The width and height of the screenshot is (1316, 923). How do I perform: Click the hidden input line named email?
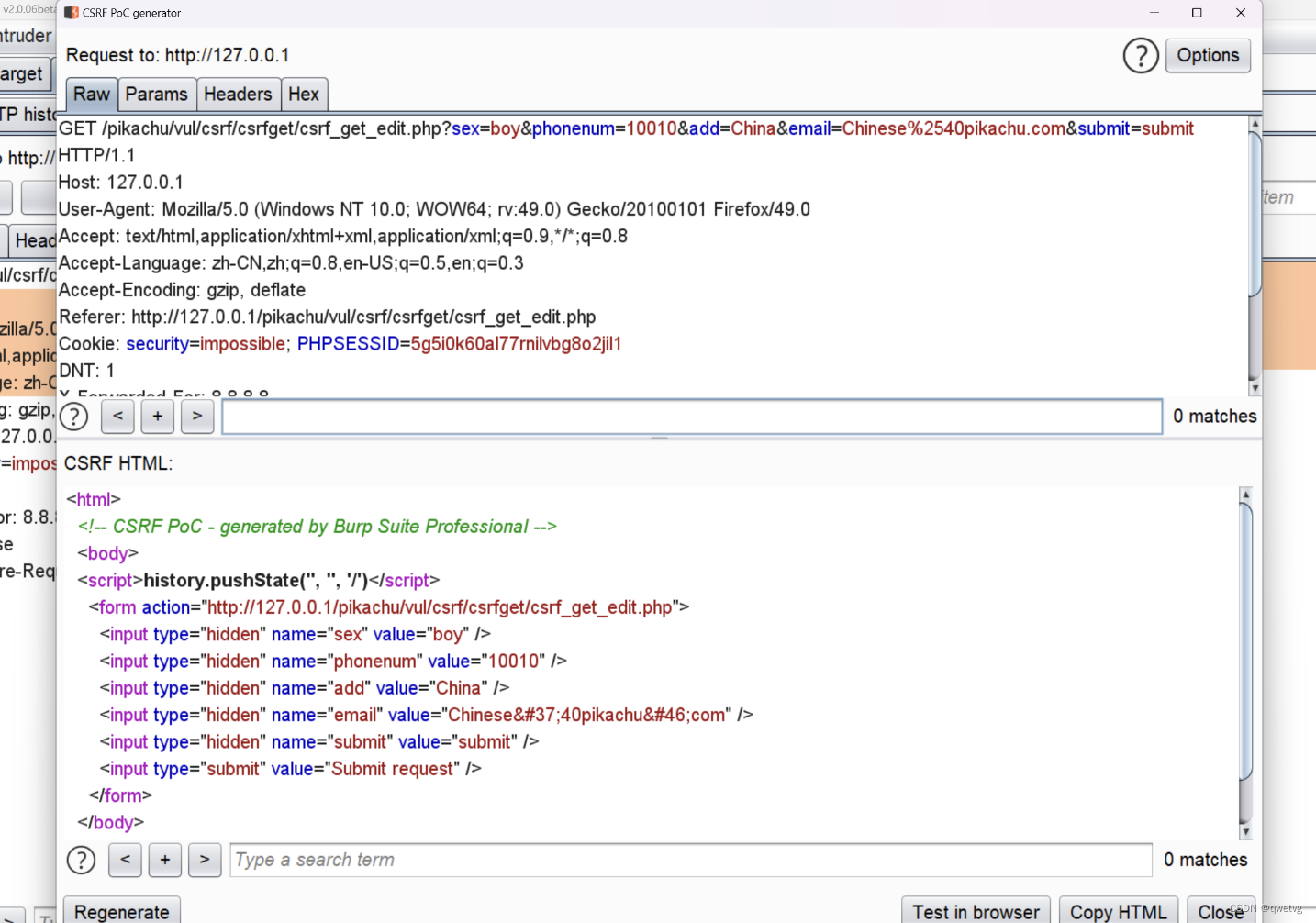(427, 715)
